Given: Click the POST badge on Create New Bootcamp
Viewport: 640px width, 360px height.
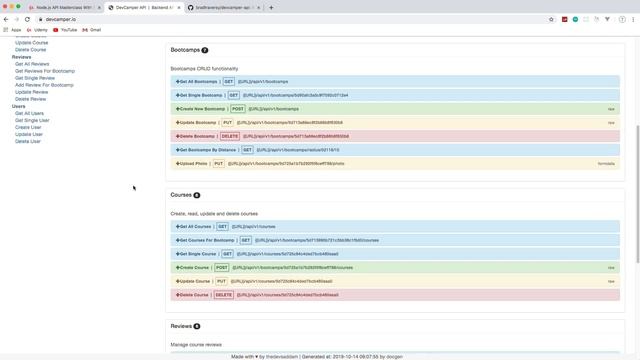Looking at the screenshot, I should click(238, 109).
